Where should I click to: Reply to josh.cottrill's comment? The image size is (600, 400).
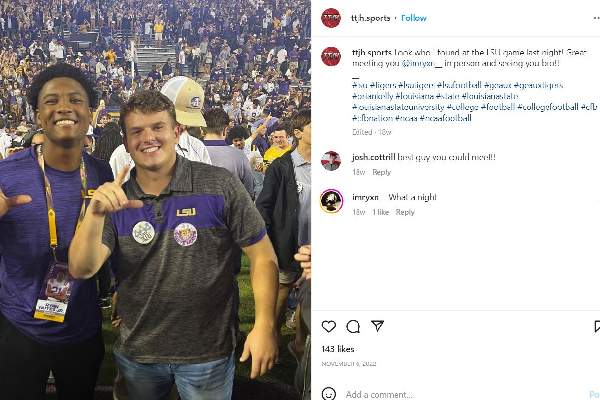[x=381, y=172]
